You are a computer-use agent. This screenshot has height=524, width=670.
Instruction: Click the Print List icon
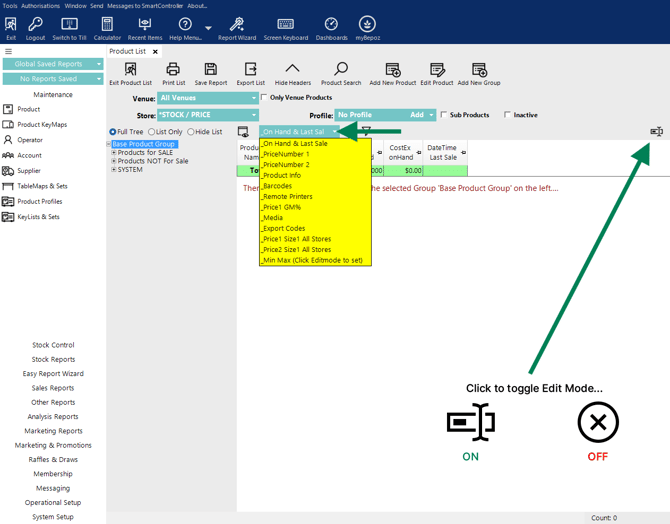tap(173, 70)
